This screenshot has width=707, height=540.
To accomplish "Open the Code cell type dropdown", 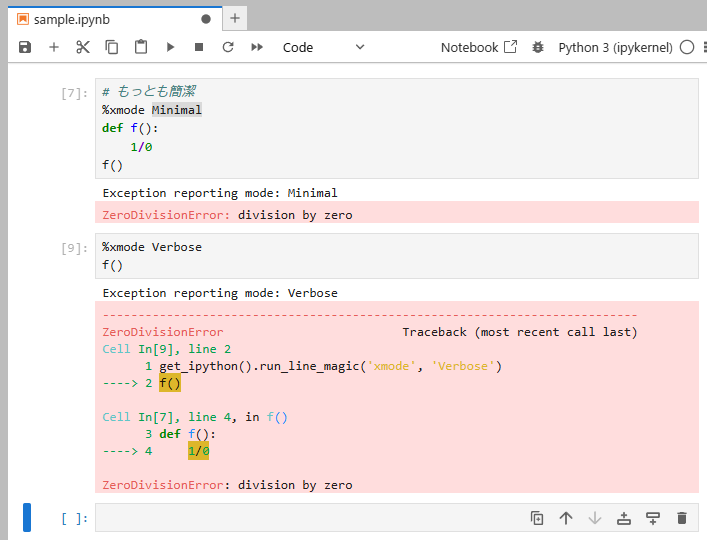I will 323,47.
